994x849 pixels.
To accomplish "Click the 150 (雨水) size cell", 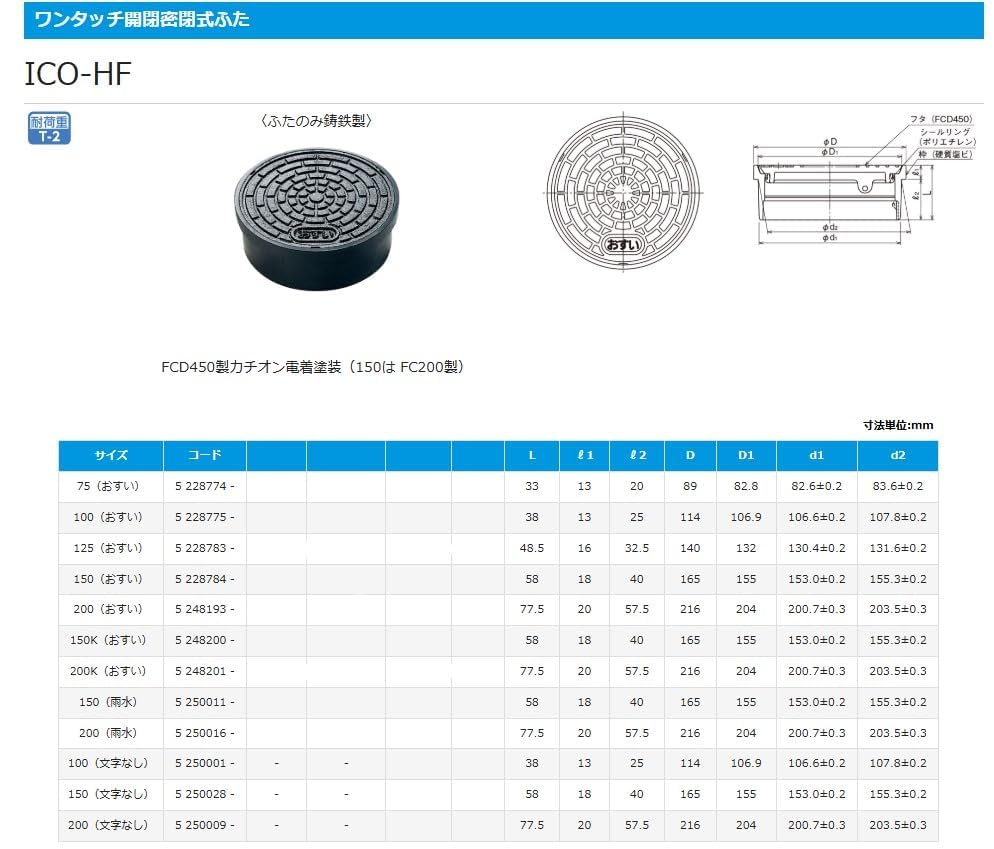I will [108, 702].
